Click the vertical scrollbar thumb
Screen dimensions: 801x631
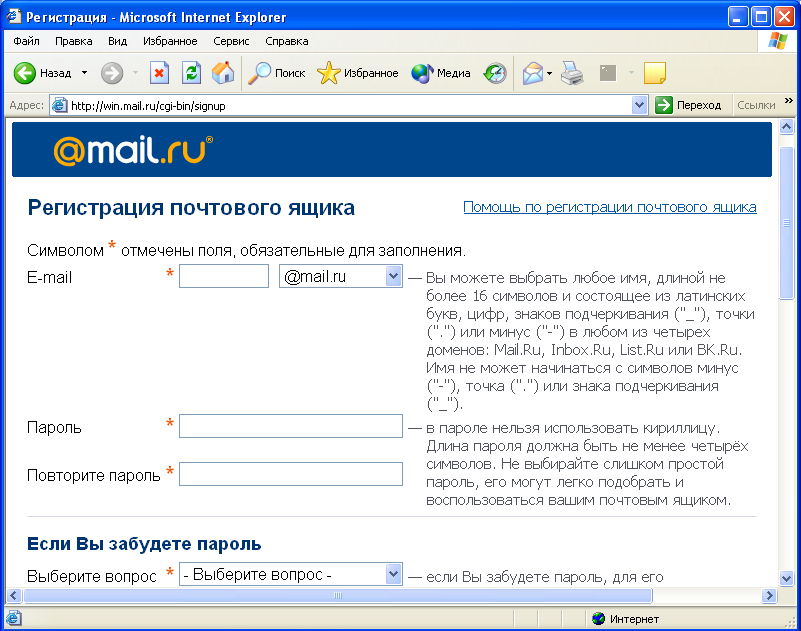[x=786, y=223]
